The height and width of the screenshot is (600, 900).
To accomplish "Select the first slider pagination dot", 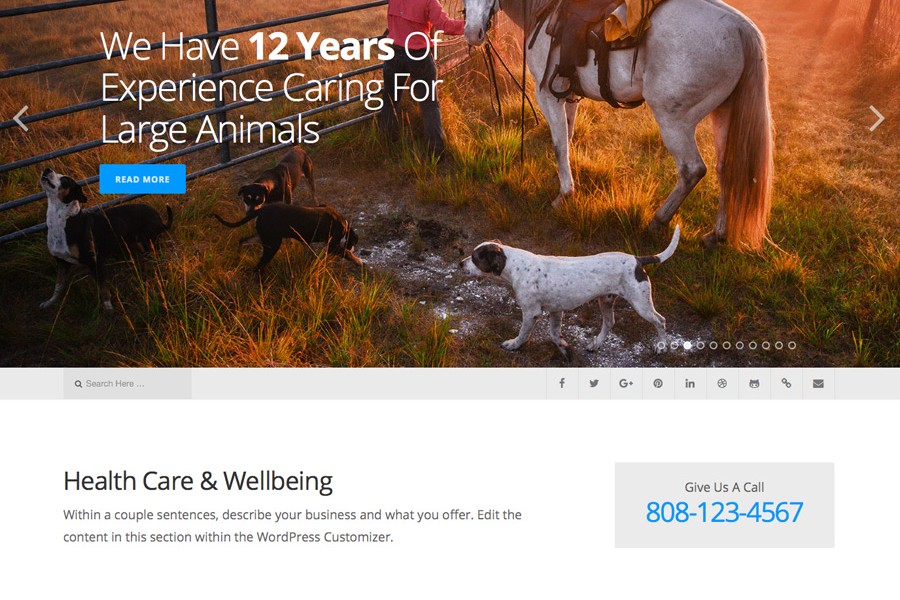I will click(x=661, y=346).
